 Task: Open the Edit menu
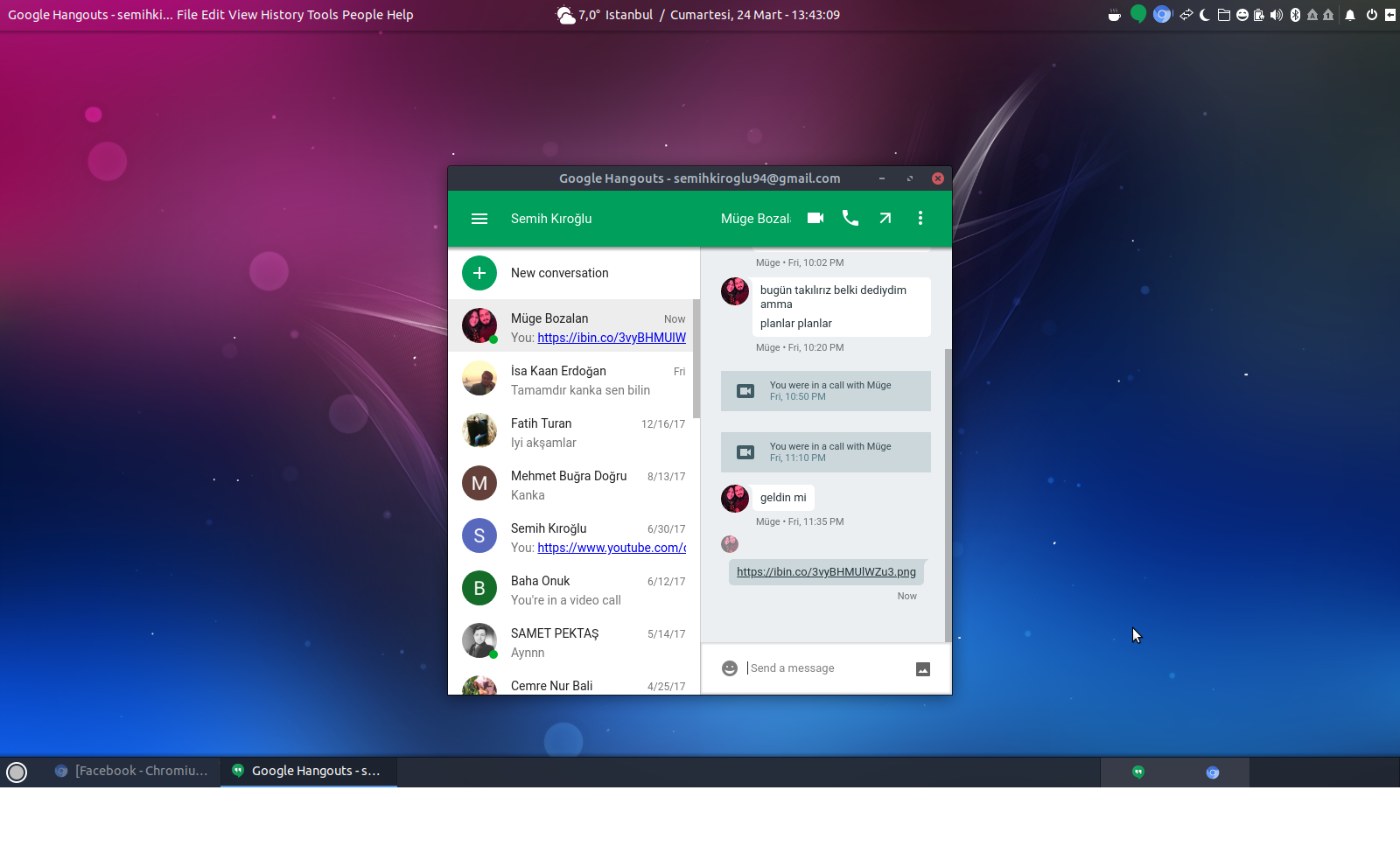pyautogui.click(x=213, y=15)
